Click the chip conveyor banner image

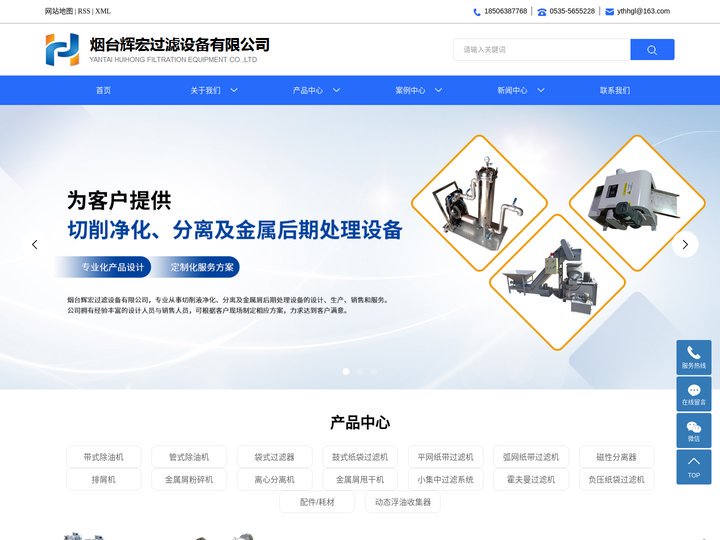click(x=557, y=282)
